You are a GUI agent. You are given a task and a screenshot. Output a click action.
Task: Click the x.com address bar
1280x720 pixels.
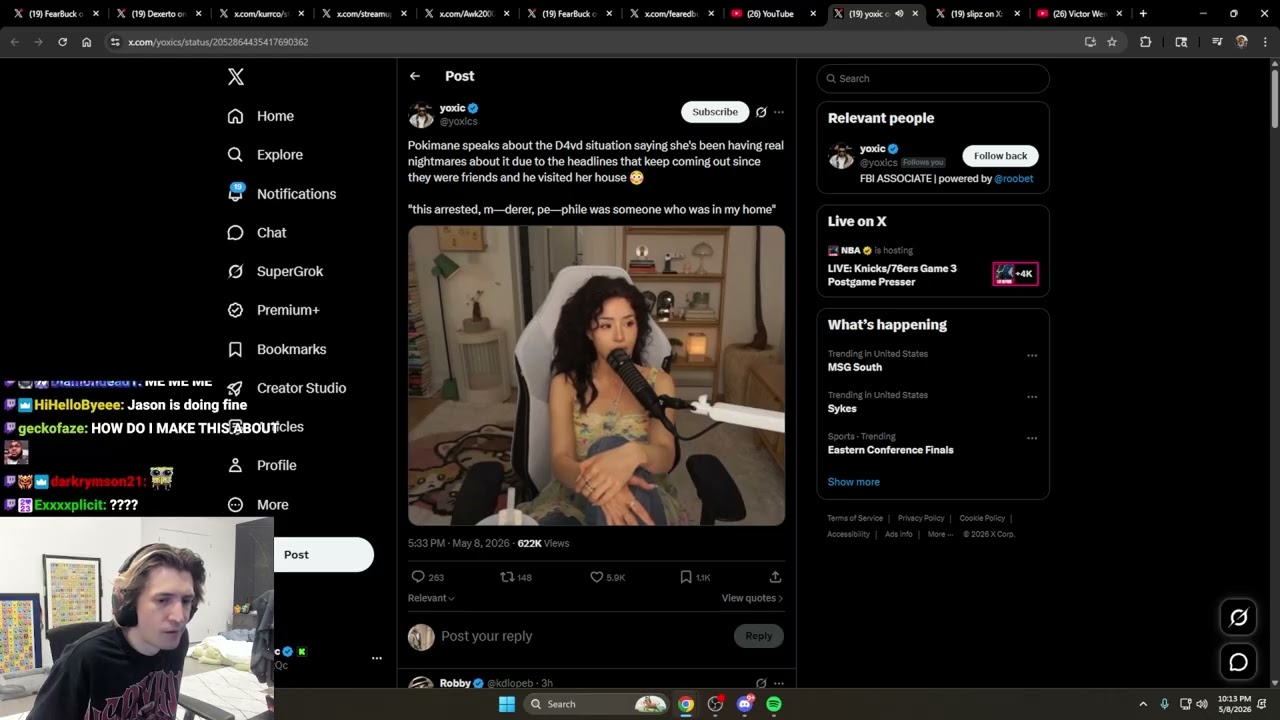click(x=595, y=42)
